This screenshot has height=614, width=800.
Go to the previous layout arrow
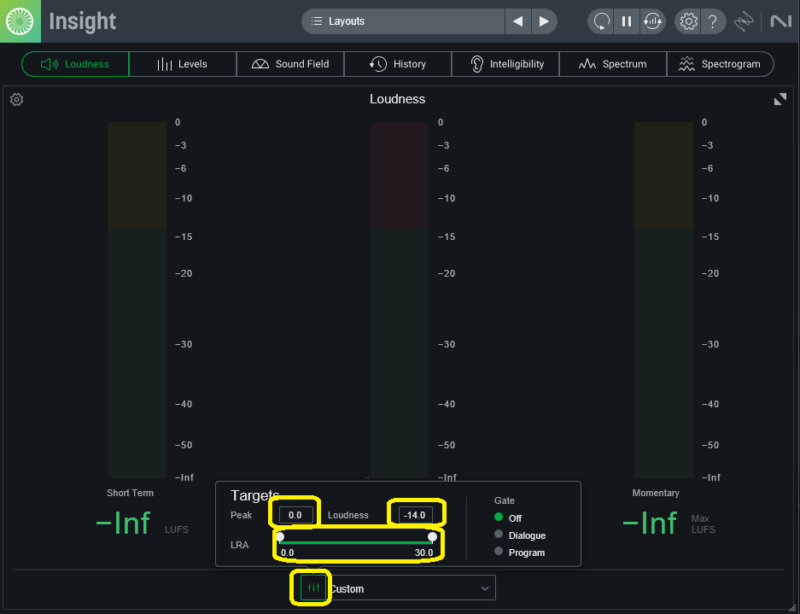point(517,21)
